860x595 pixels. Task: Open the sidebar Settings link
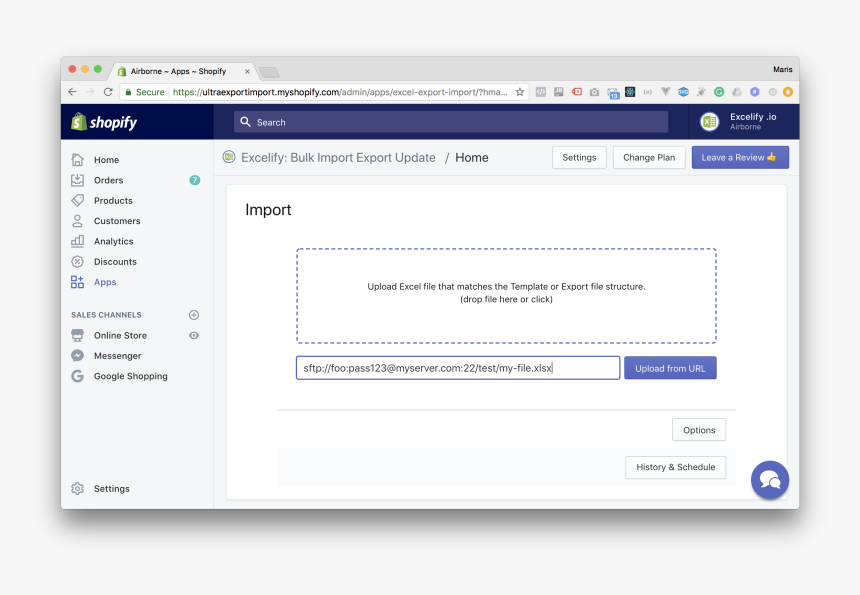click(x=111, y=489)
